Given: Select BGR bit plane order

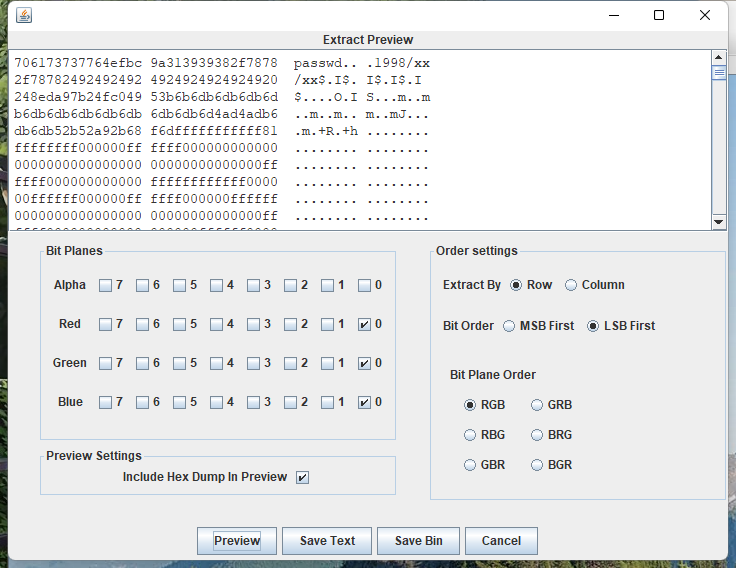Looking at the screenshot, I should tap(537, 465).
